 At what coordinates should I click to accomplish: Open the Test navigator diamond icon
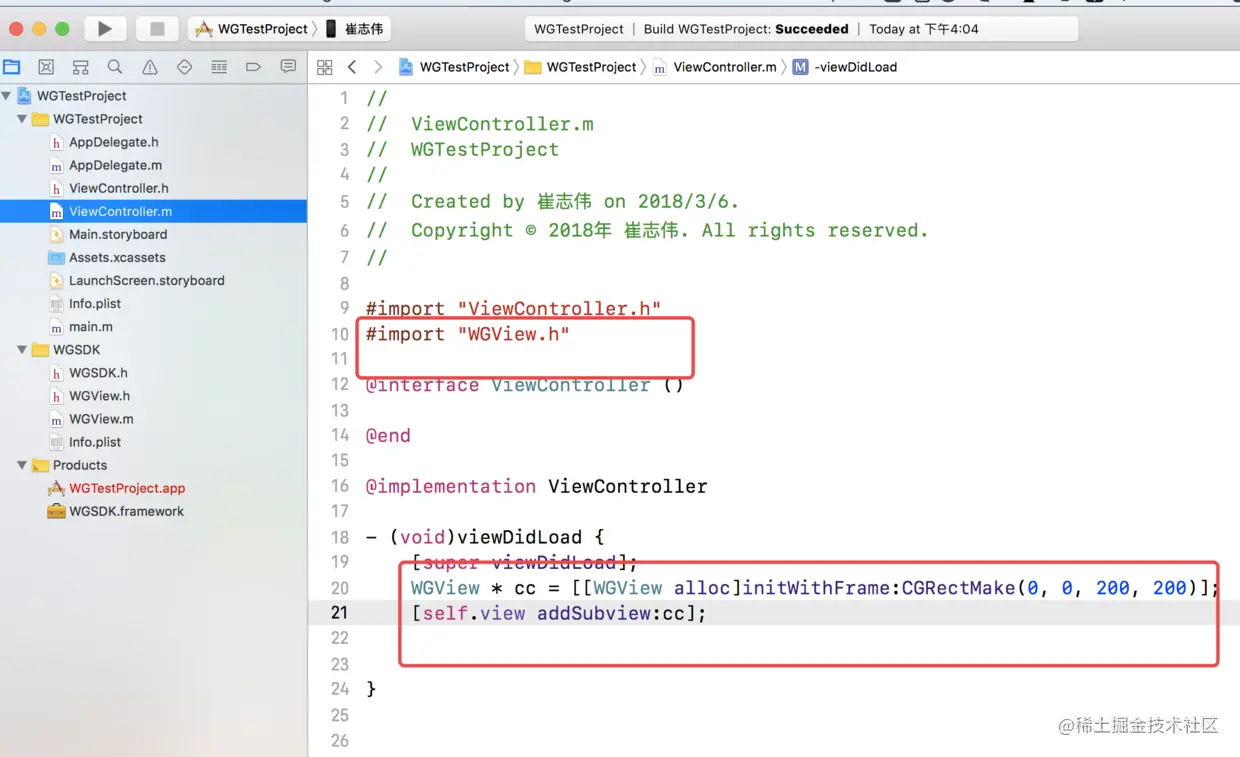click(x=184, y=67)
